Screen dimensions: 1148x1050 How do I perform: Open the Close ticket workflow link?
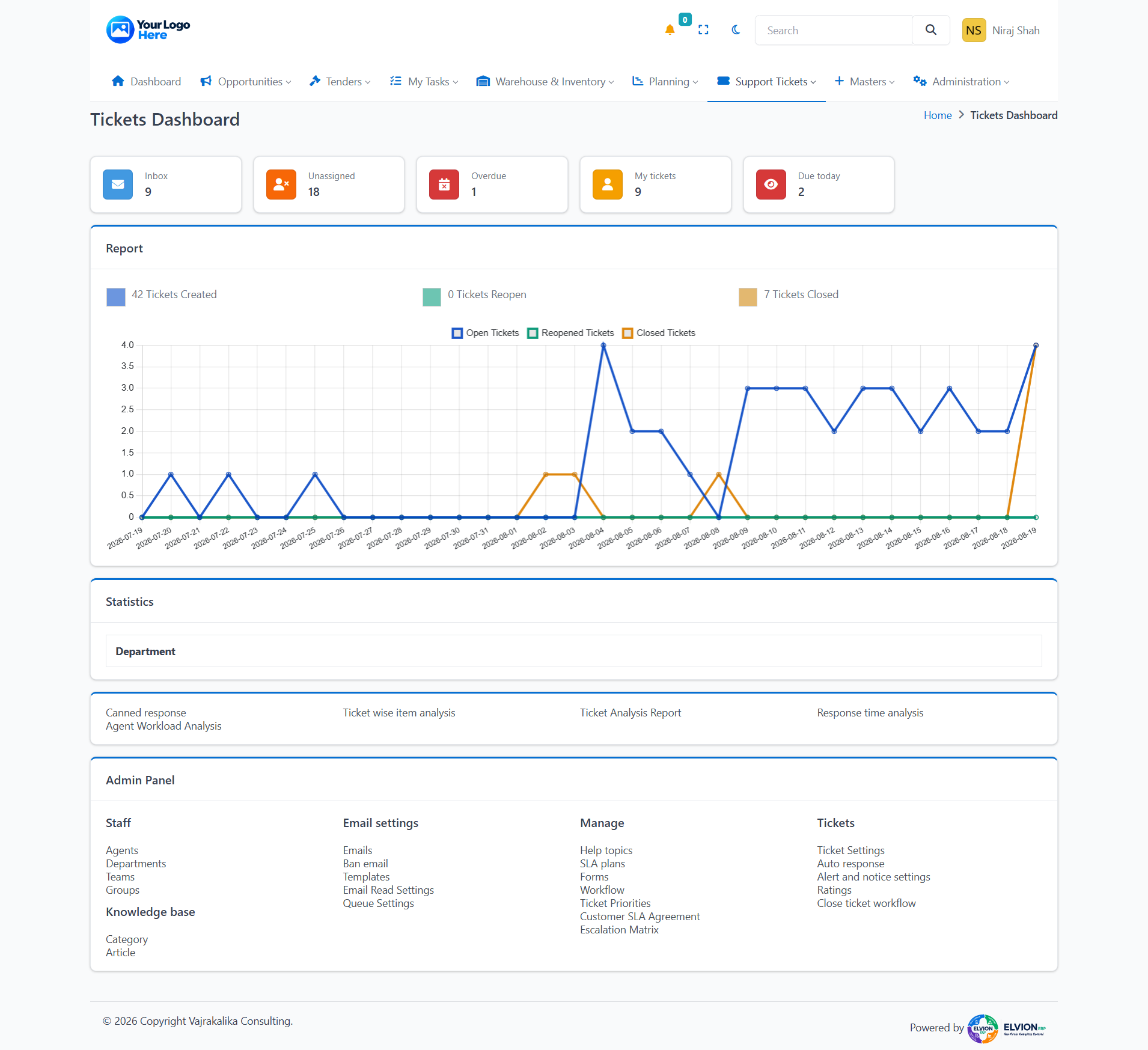[x=866, y=903]
